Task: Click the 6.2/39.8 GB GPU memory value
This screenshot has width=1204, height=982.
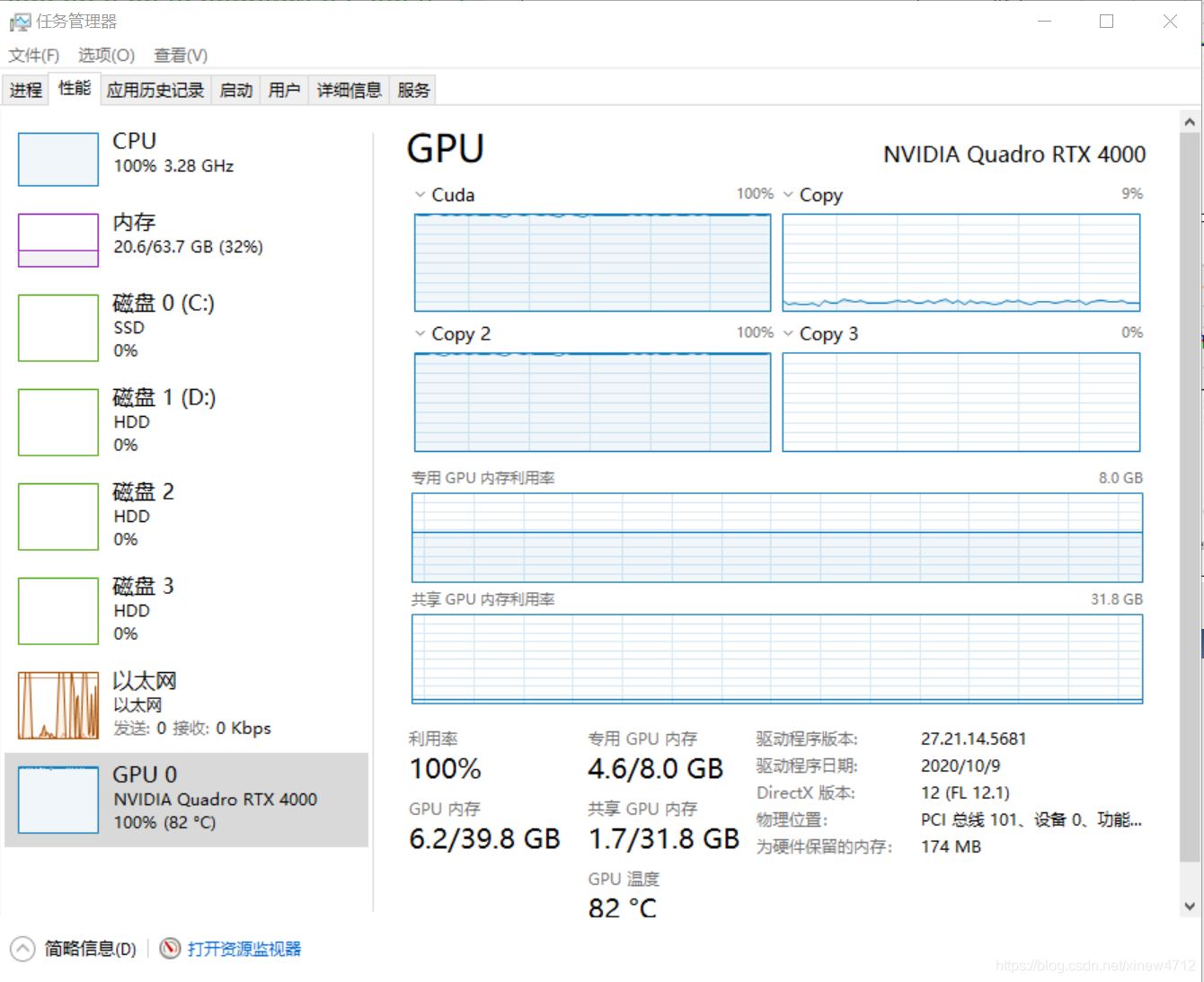Action: [485, 839]
